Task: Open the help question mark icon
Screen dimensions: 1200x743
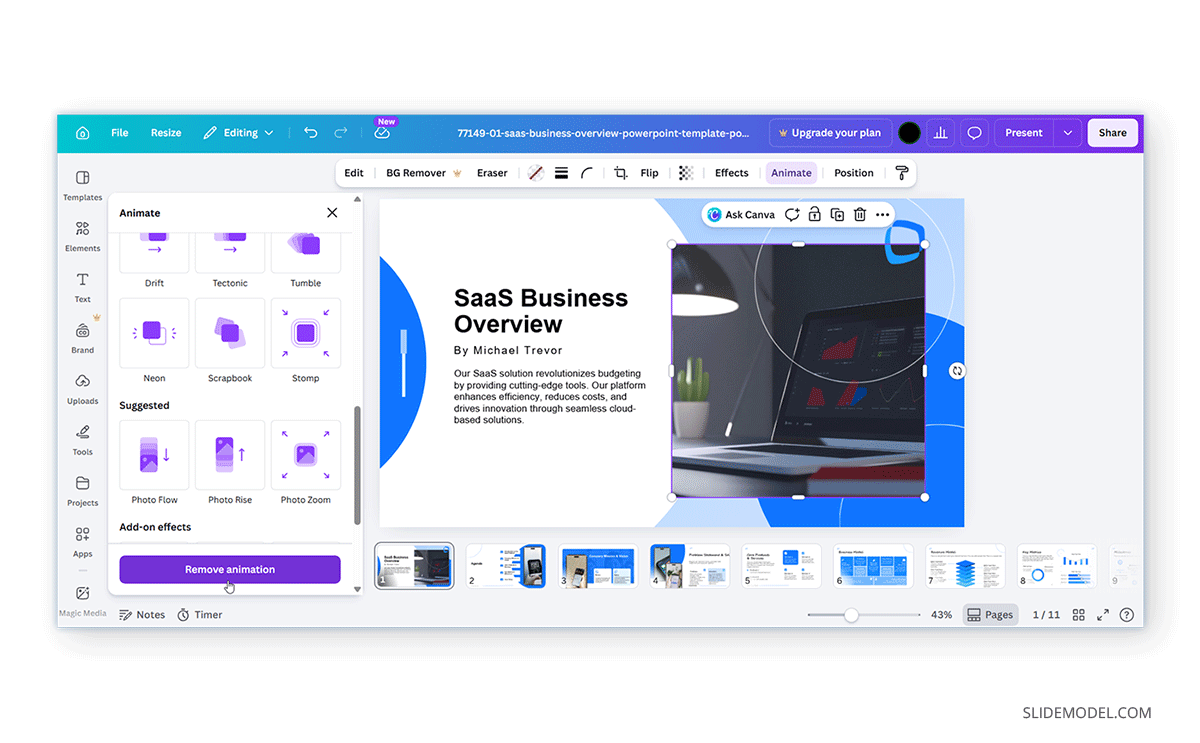Action: click(1127, 615)
